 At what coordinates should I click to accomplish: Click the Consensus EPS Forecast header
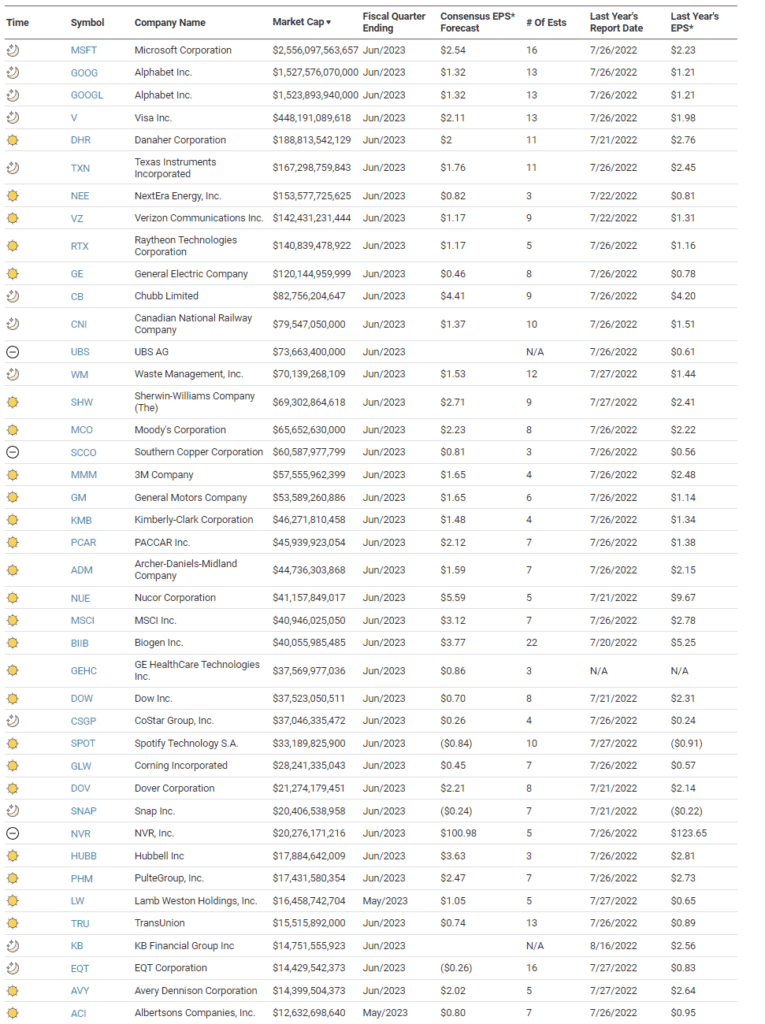point(478,22)
